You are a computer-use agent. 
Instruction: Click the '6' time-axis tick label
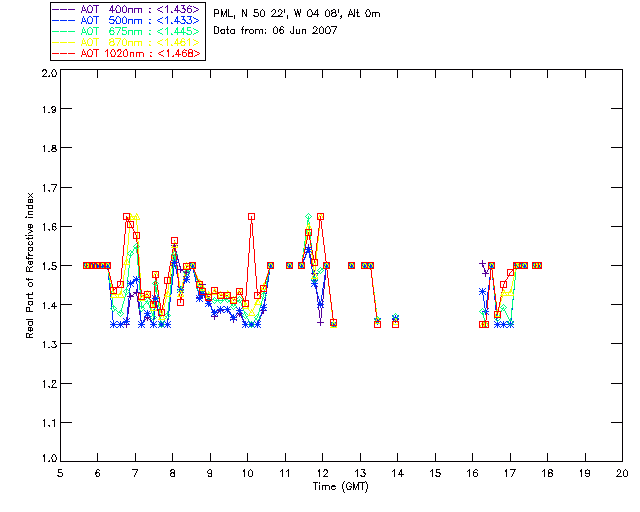98,473
